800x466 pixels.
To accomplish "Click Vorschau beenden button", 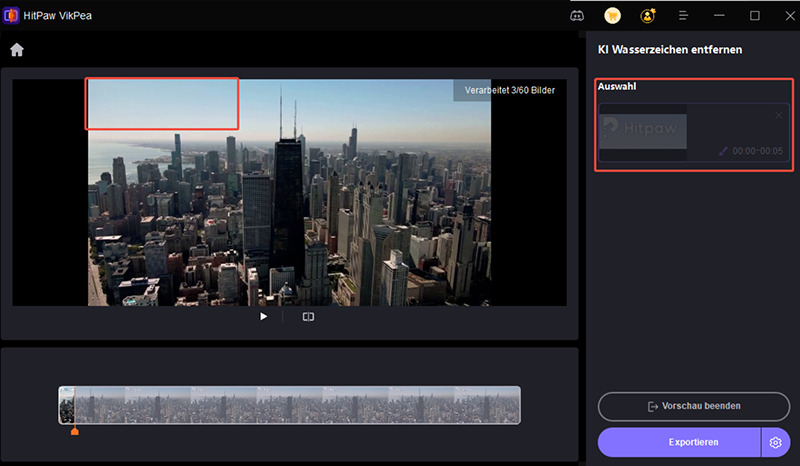I will 694,406.
